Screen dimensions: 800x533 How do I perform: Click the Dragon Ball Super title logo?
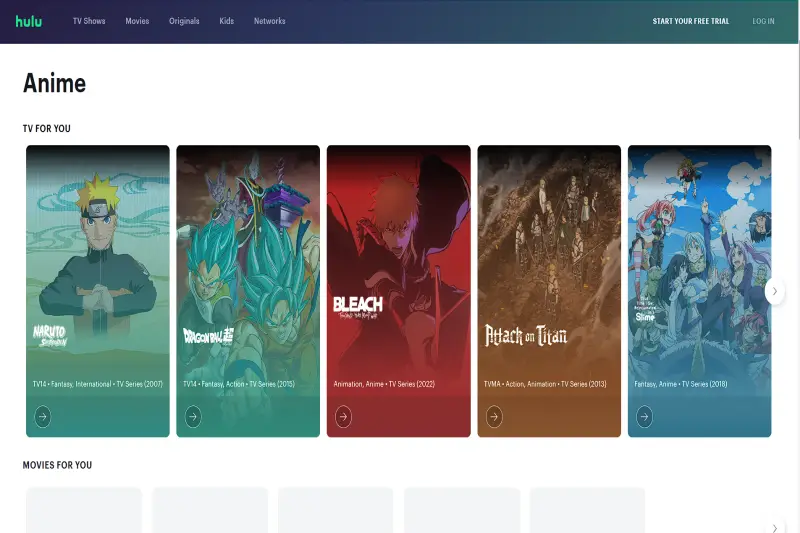point(208,336)
